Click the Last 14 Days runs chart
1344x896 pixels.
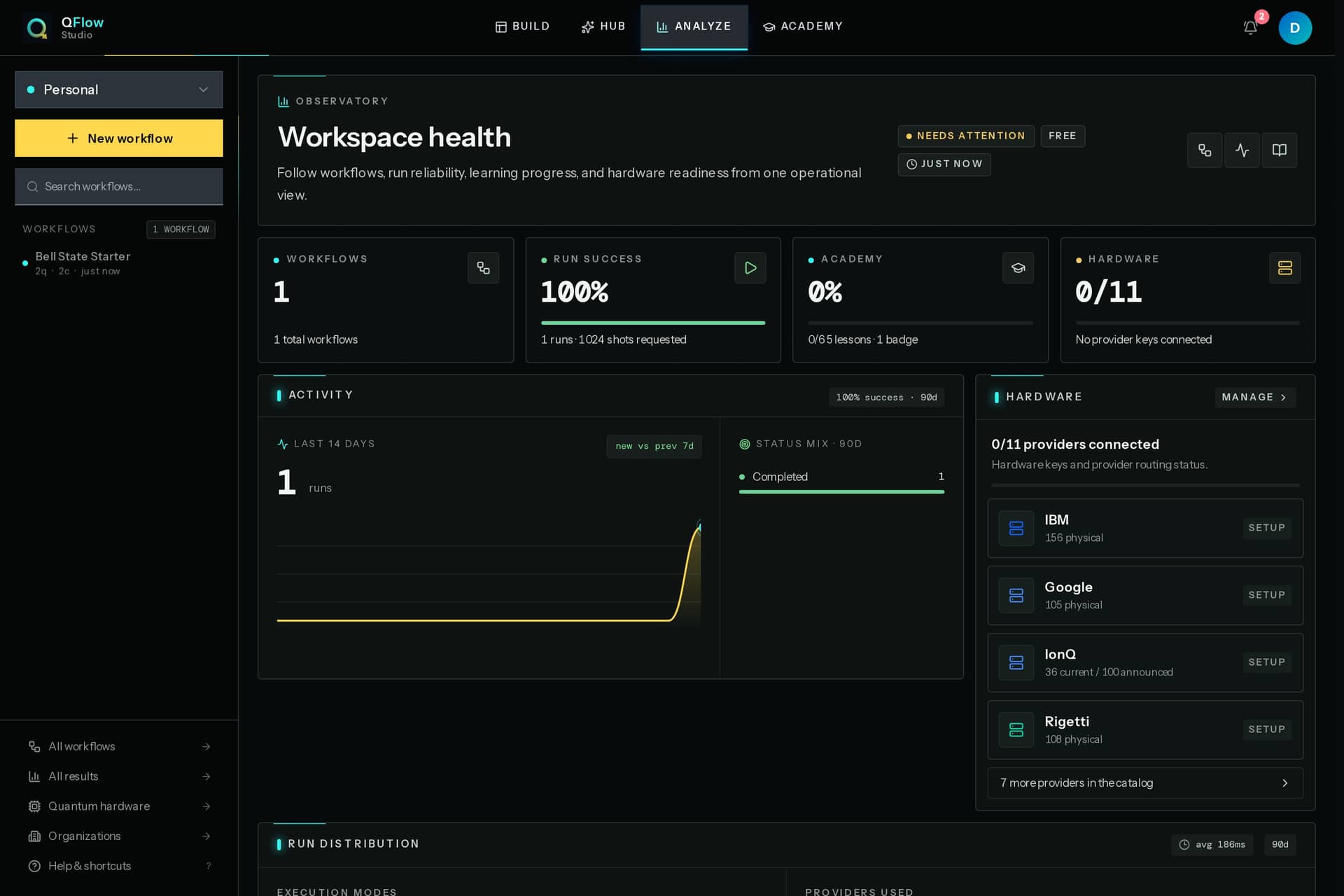tap(489, 570)
